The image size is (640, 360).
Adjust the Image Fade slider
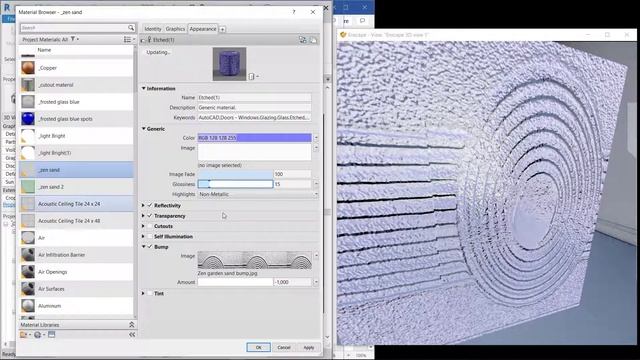pos(236,174)
